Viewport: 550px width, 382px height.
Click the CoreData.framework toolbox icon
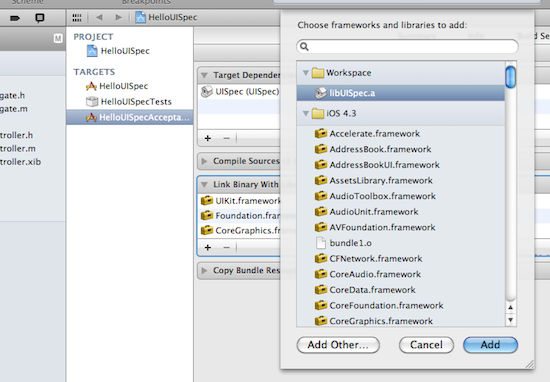point(321,290)
